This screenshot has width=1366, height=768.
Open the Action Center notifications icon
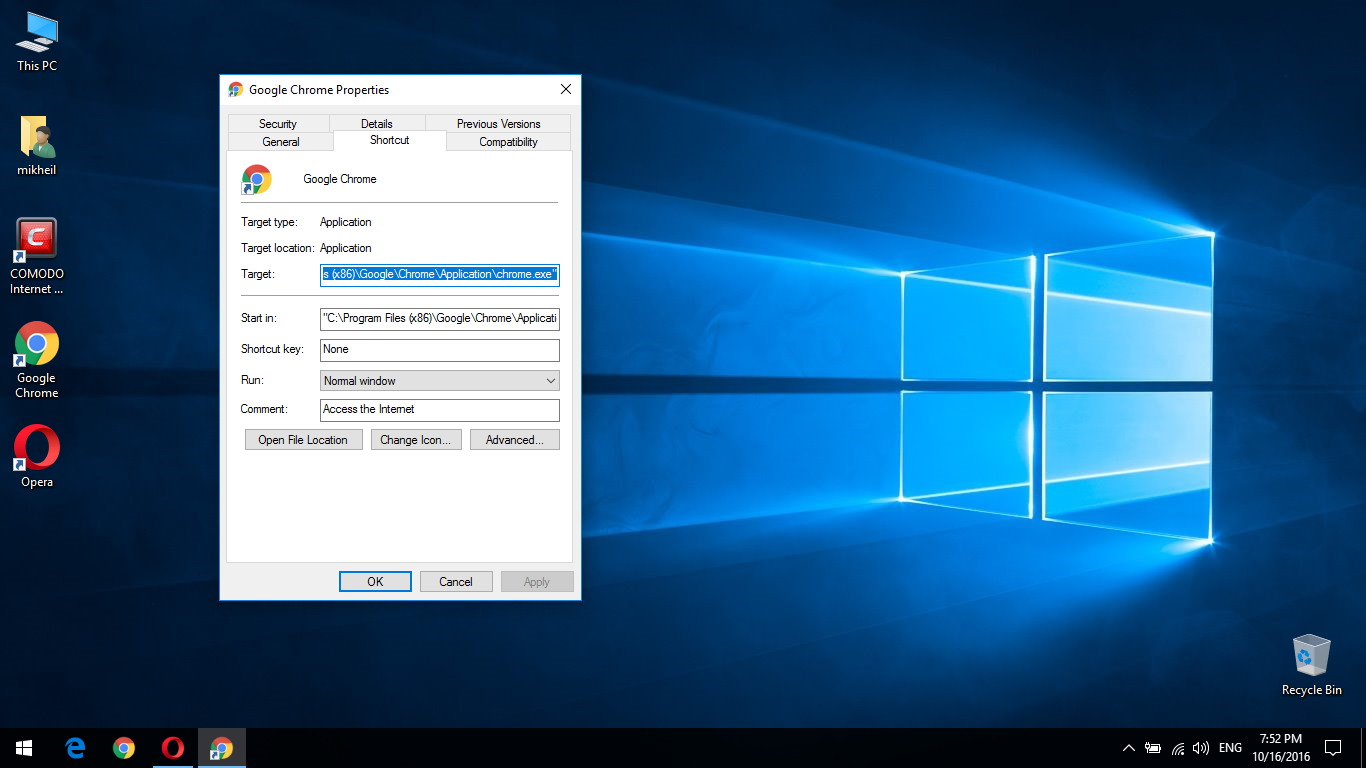(1332, 748)
